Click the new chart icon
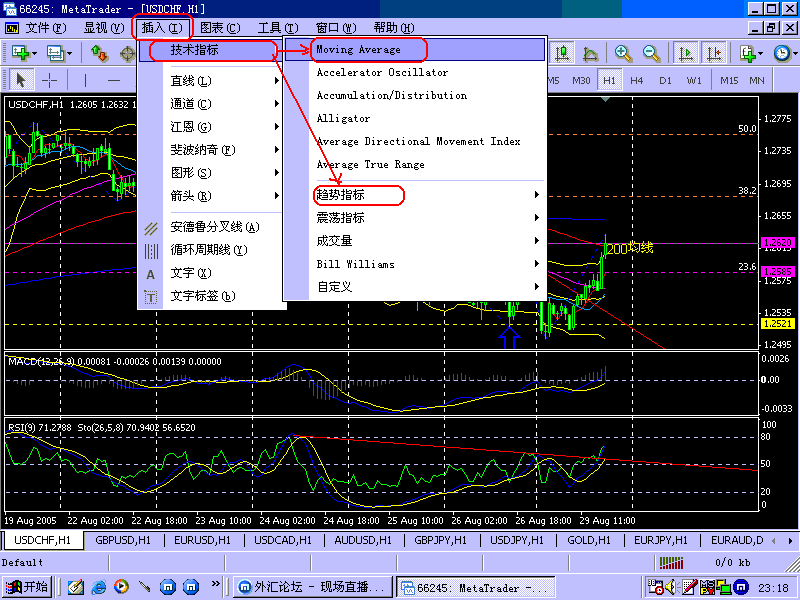Screen dimensions: 800x600 [20, 53]
